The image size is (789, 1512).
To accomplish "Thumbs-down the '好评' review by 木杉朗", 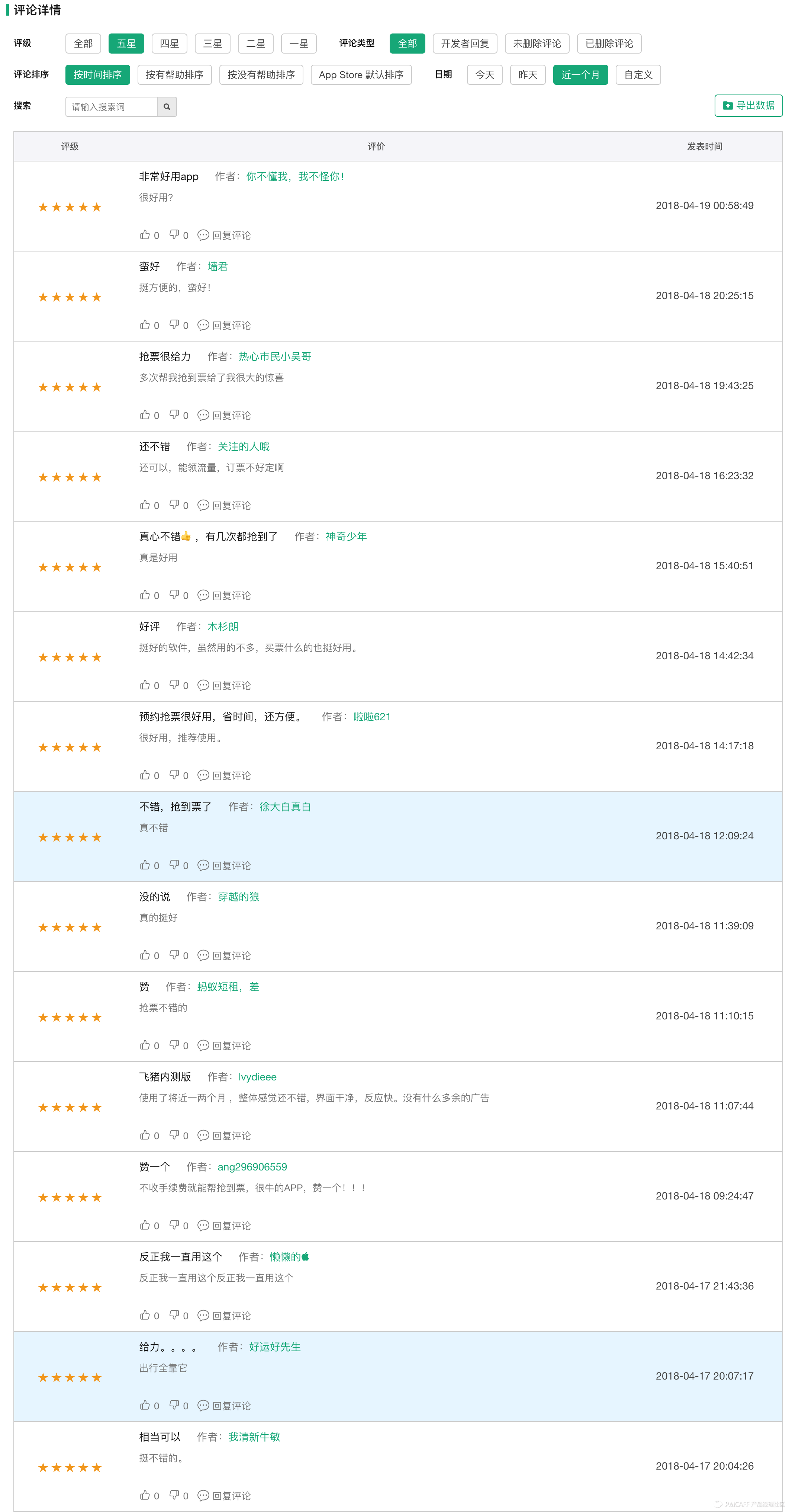I will 174,685.
